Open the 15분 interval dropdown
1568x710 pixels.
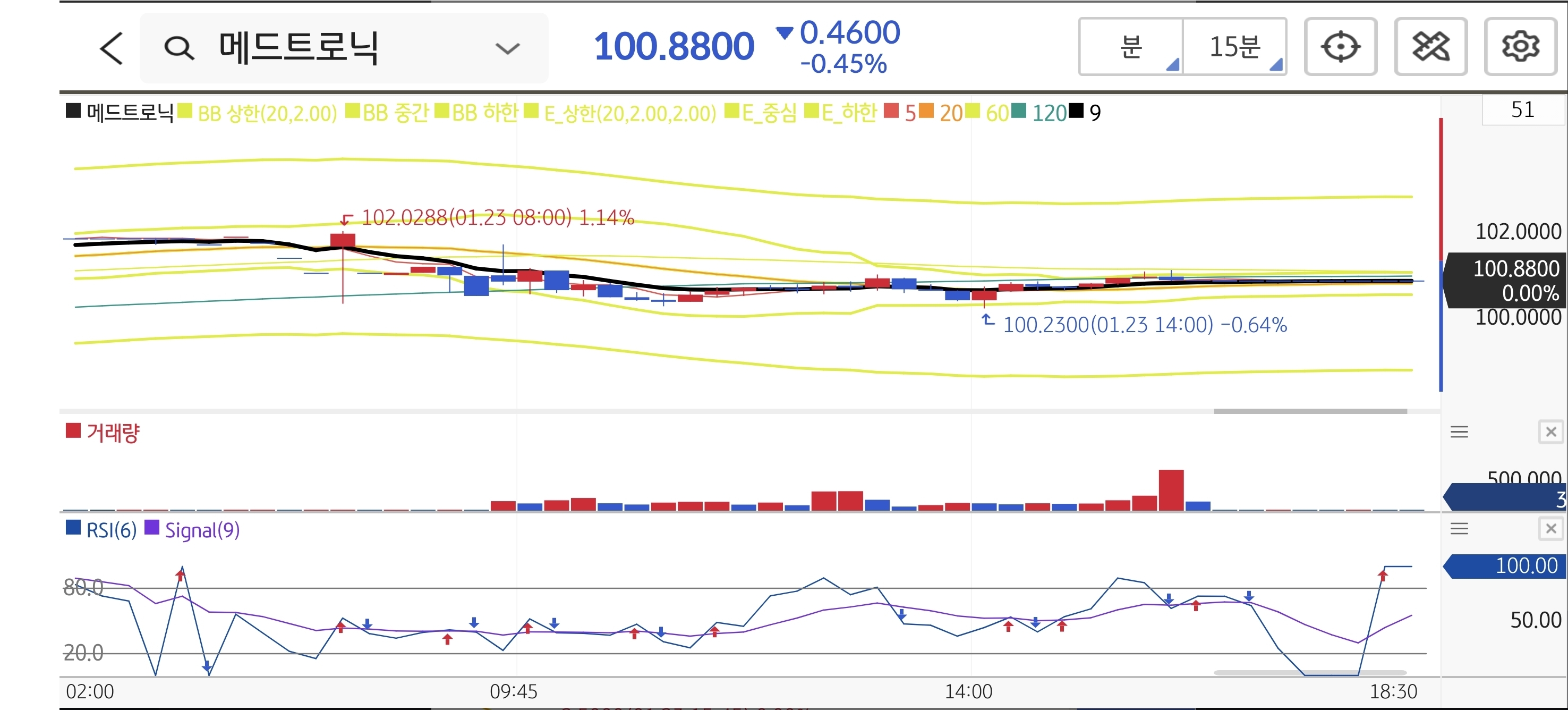[x=1234, y=47]
